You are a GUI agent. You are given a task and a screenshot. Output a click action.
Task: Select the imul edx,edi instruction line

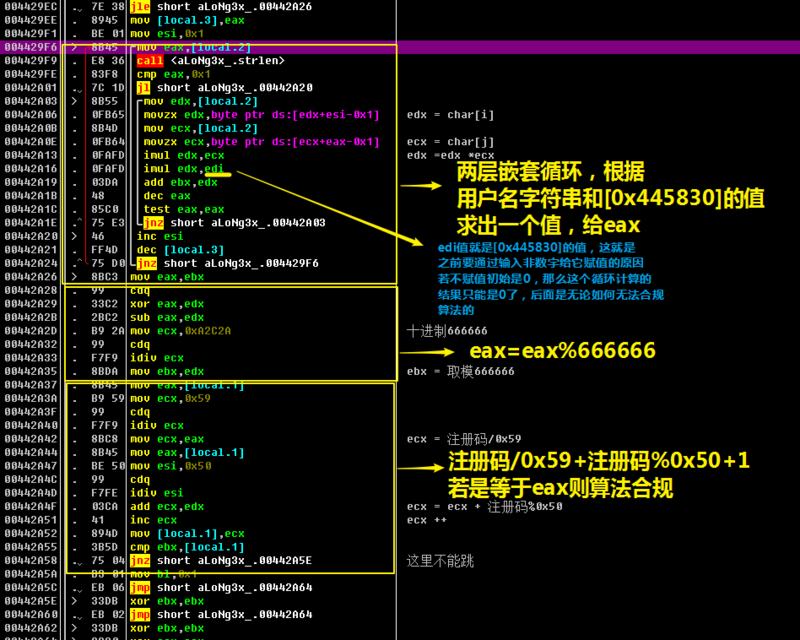coord(184,169)
